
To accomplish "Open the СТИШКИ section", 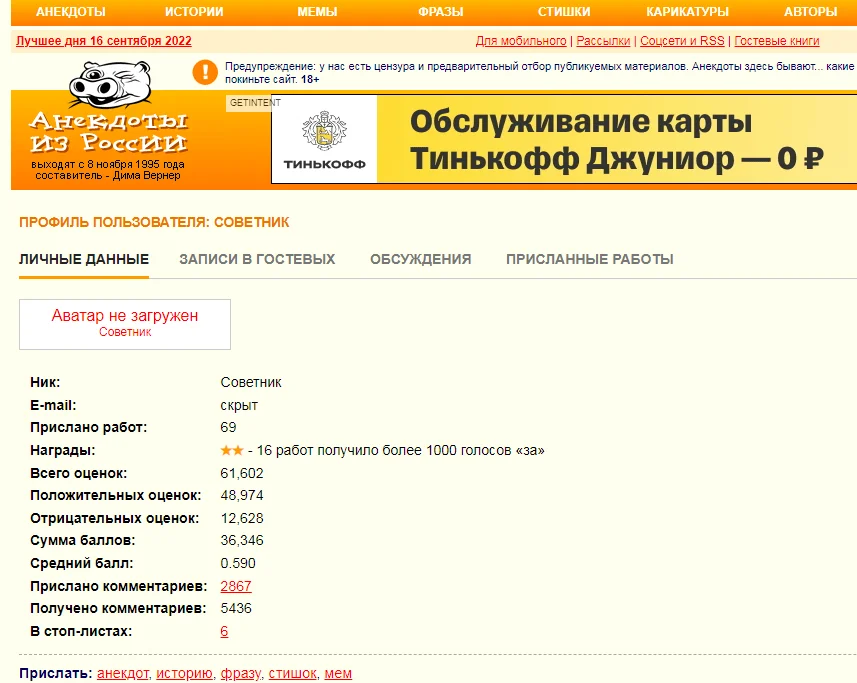I will [x=564, y=12].
